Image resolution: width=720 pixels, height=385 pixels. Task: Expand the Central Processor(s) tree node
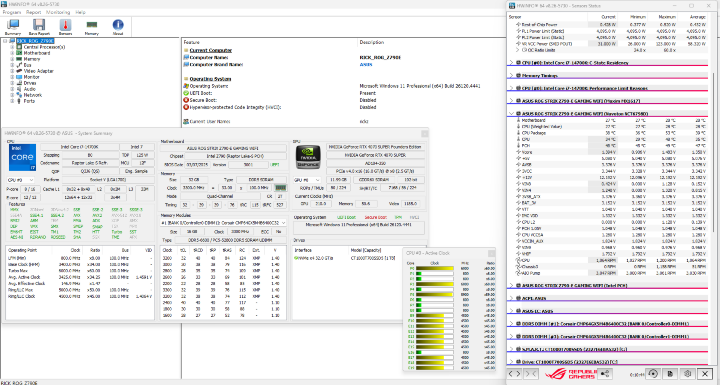click(x=12, y=47)
